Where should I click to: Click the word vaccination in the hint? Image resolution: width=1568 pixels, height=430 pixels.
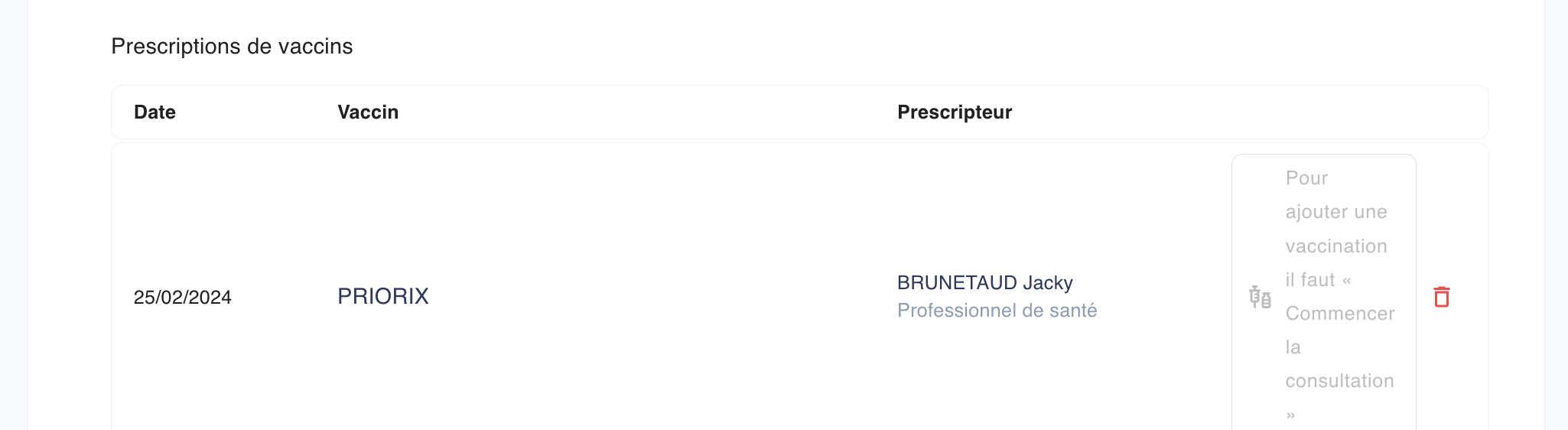tap(1336, 246)
